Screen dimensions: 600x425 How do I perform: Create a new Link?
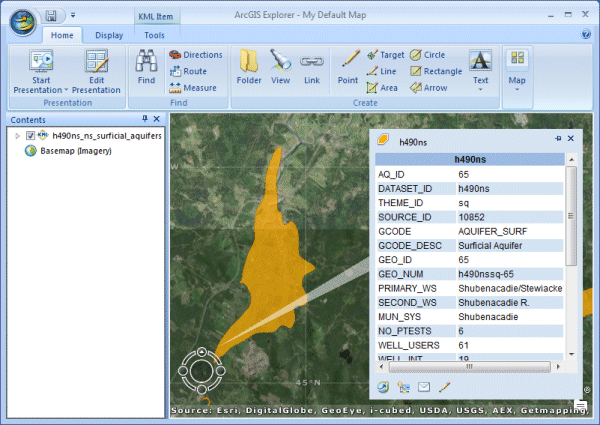[x=312, y=67]
